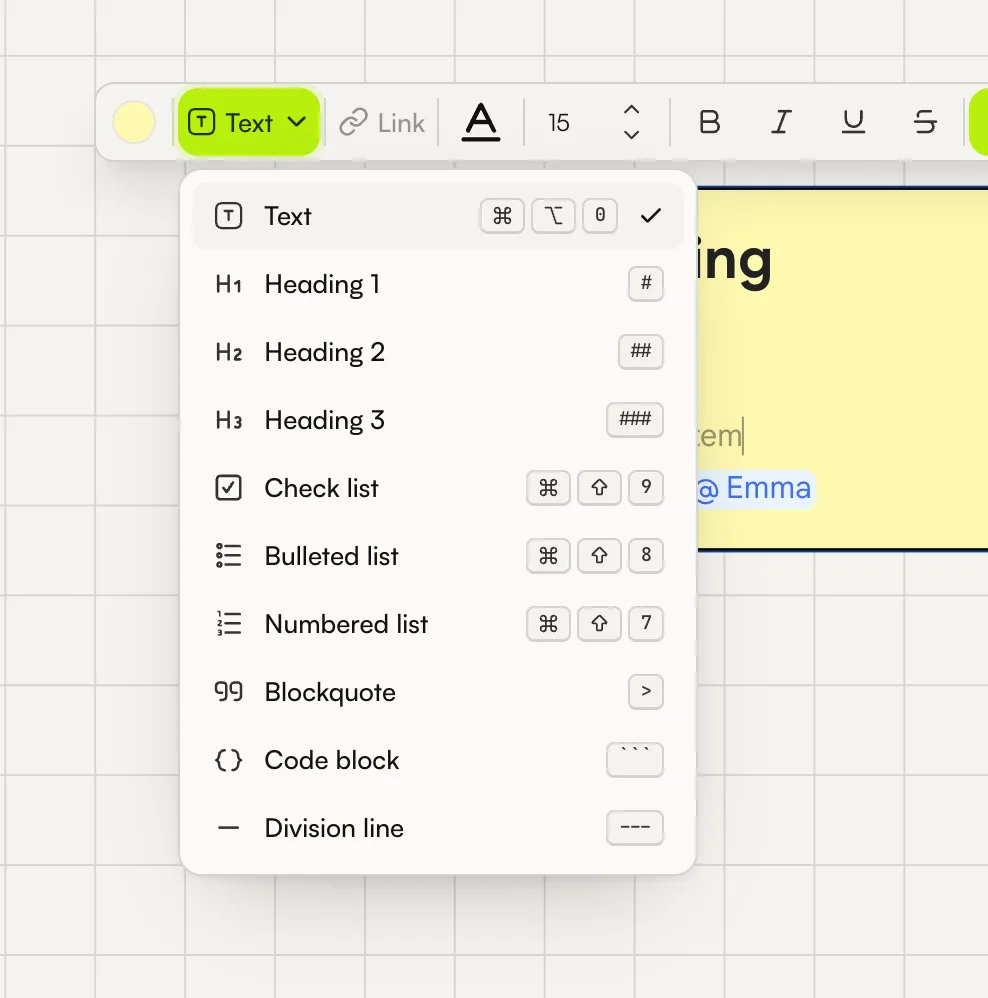Image resolution: width=988 pixels, height=998 pixels.
Task: Insert a Division line
Action: 438,828
